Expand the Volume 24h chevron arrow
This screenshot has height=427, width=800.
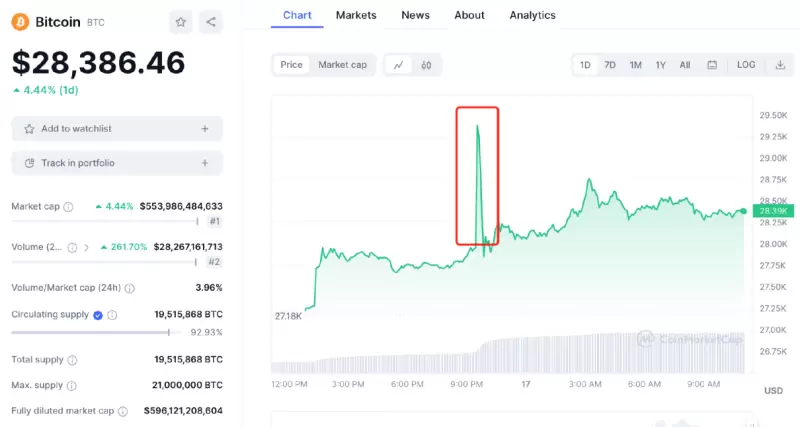(86, 247)
